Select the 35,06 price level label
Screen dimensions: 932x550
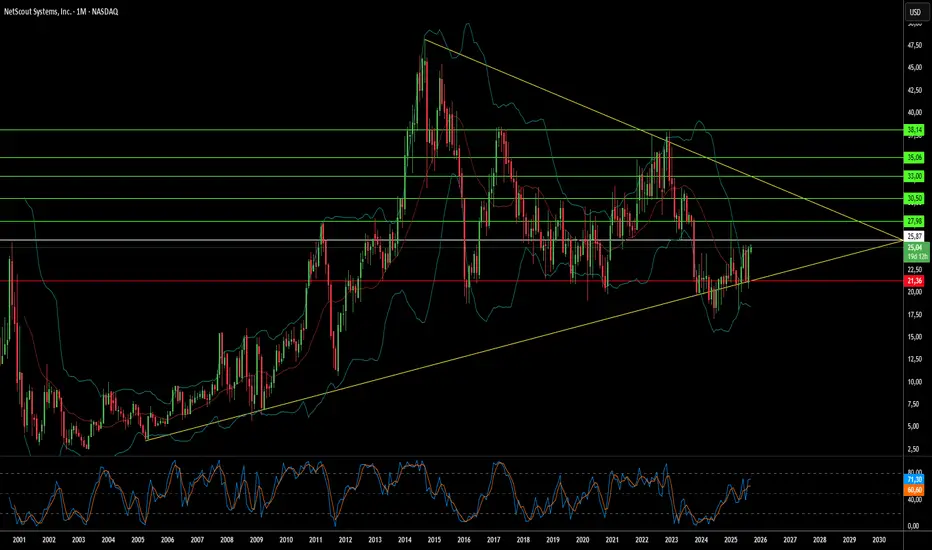pyautogui.click(x=915, y=158)
